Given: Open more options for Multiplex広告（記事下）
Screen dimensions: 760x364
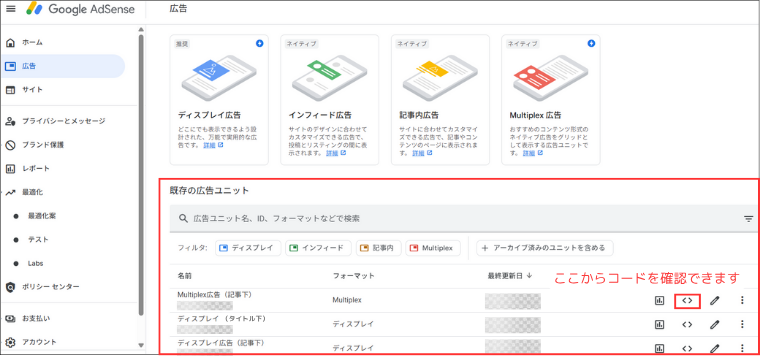Looking at the screenshot, I should (742, 301).
